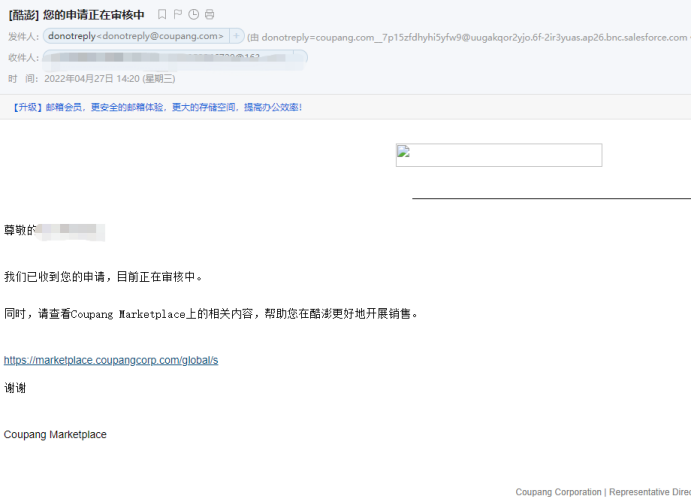Click the sentence mentioning Coupang Marketplace 相关内容
This screenshot has width=692, height=502.
211,314
